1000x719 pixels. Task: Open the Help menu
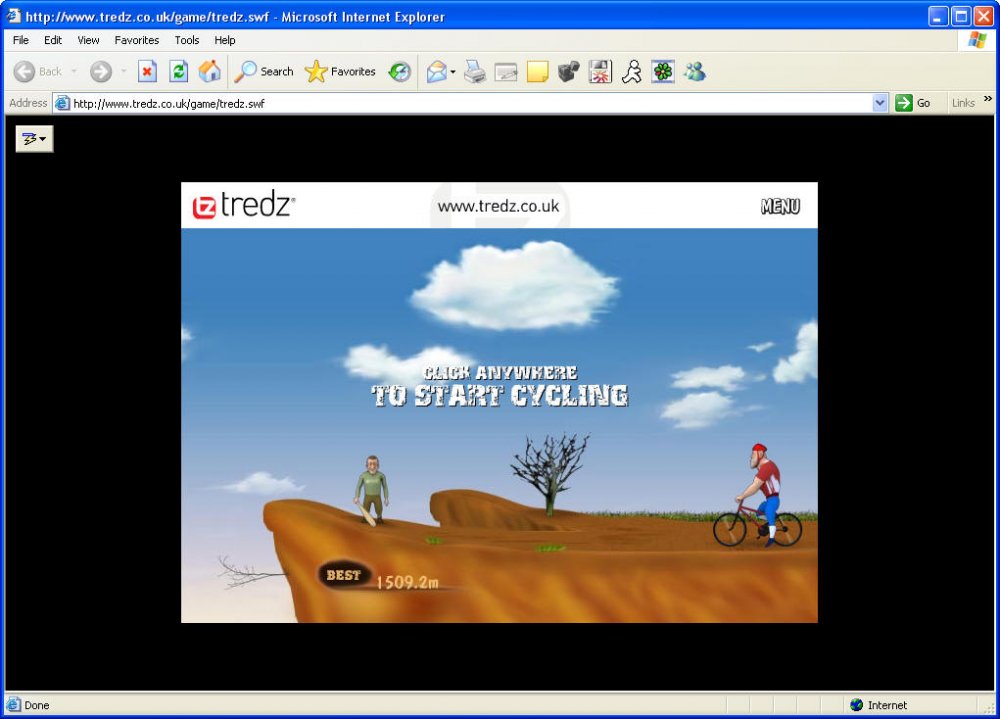224,40
